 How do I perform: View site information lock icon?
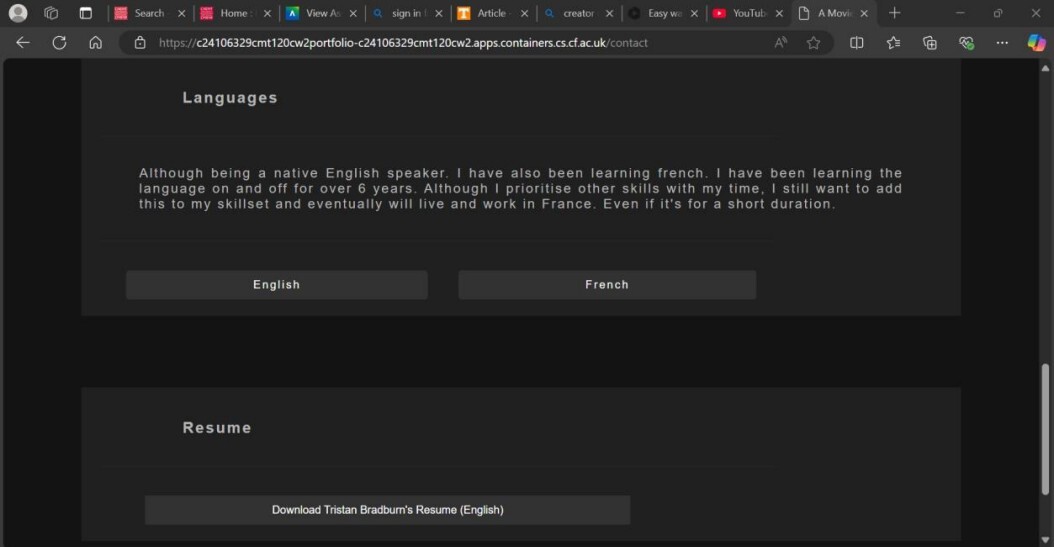[140, 42]
